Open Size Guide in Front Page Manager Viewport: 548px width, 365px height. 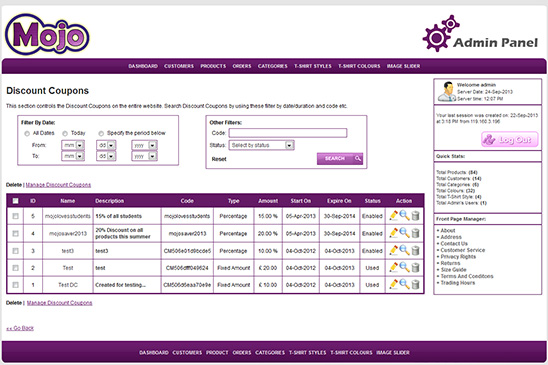coord(453,270)
